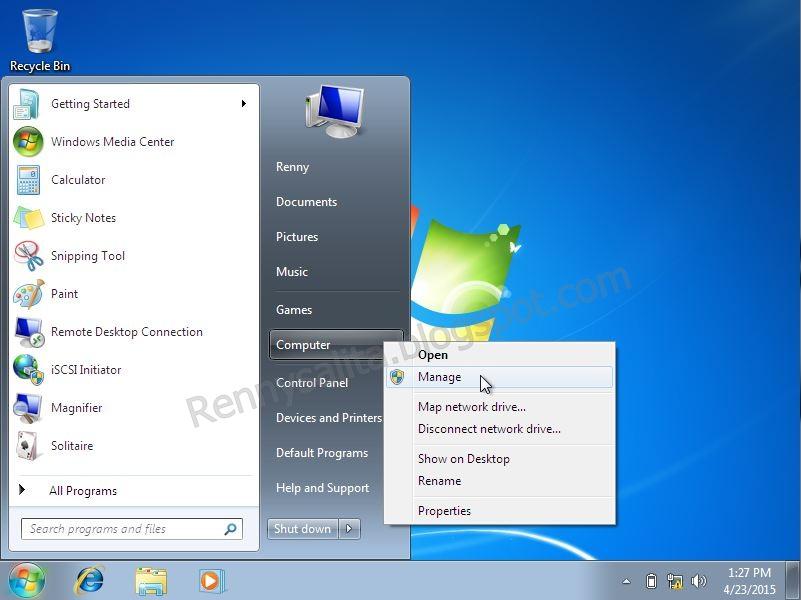Viewport: 801px width, 600px height.
Task: Click the power battery tray icon
Action: tap(651, 581)
